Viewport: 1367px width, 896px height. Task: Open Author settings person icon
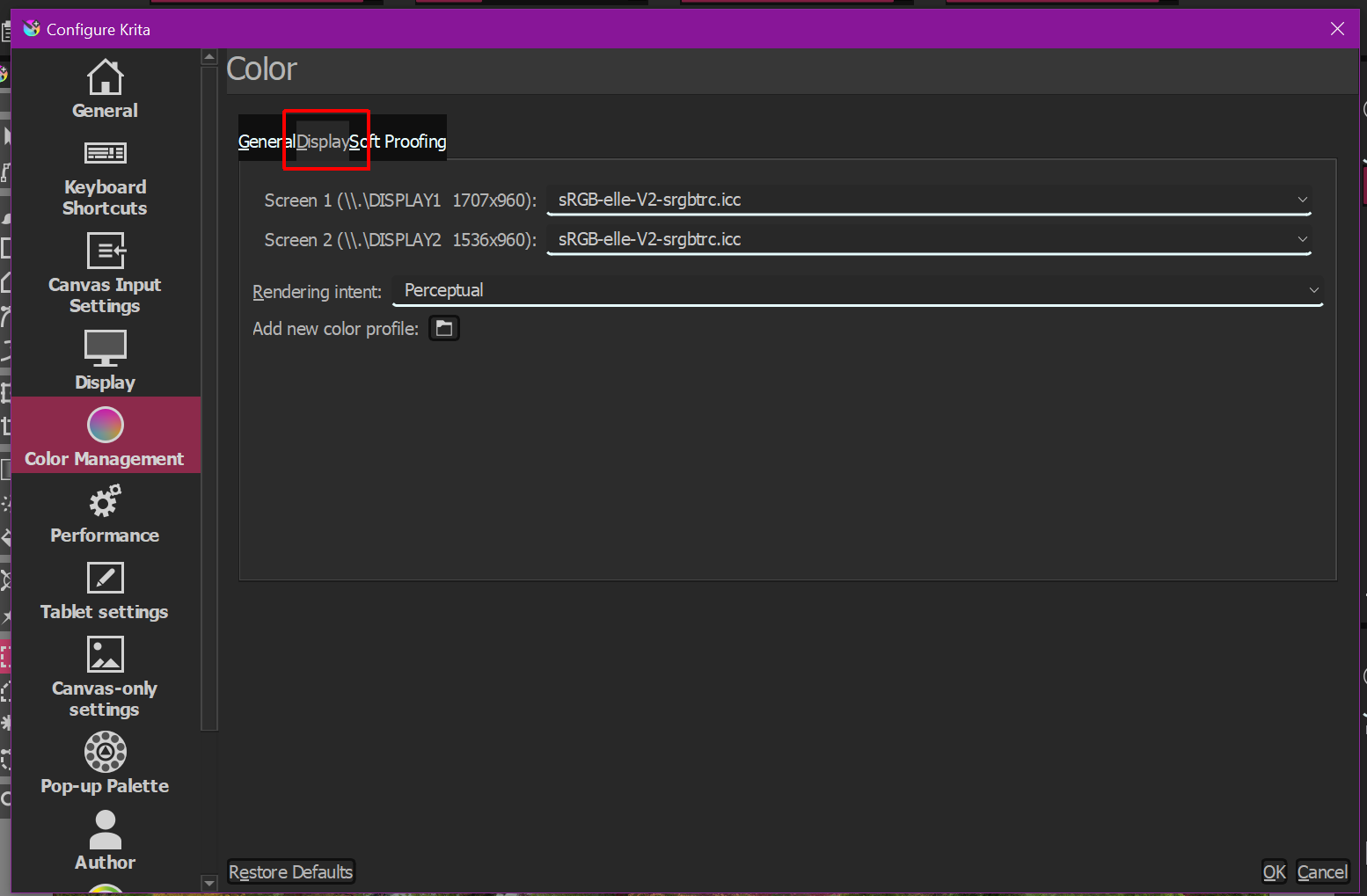pyautogui.click(x=106, y=829)
